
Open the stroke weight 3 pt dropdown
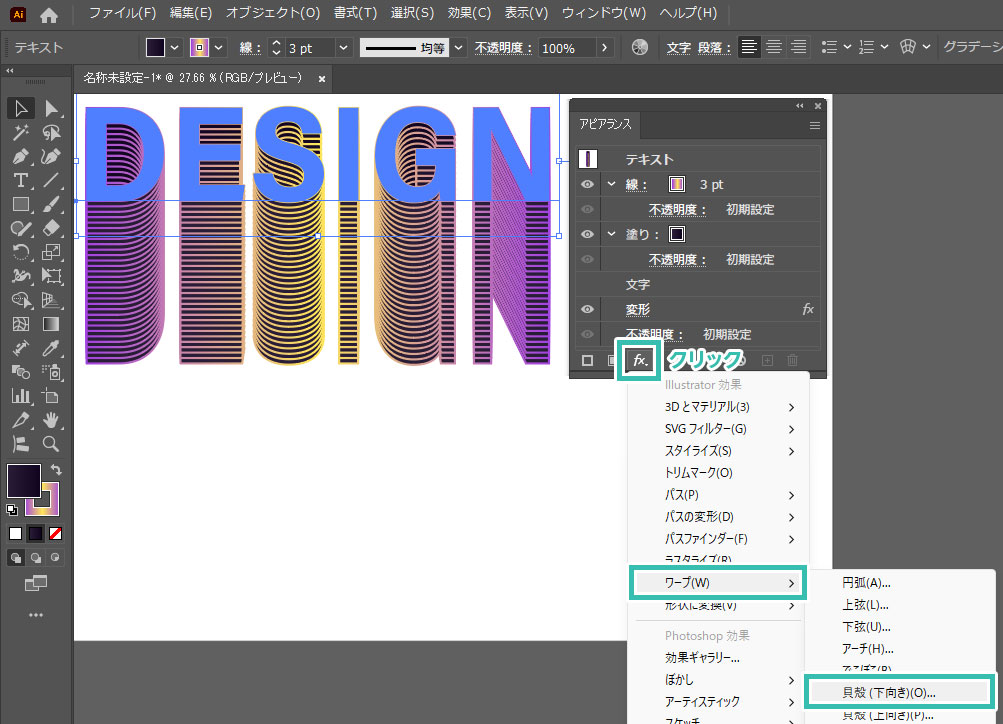344,48
